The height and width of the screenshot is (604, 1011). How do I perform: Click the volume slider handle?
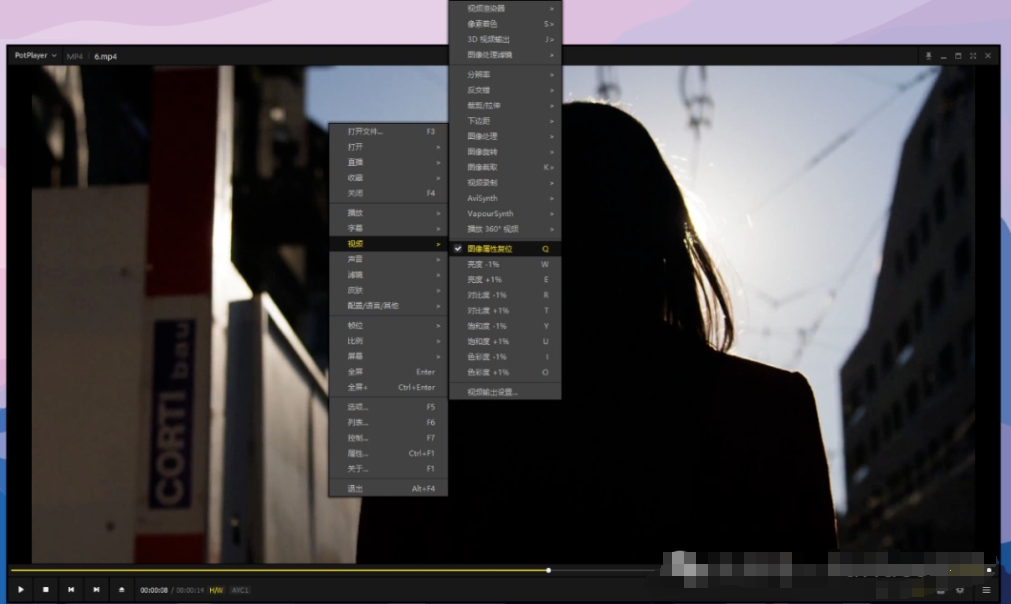pyautogui.click(x=989, y=570)
